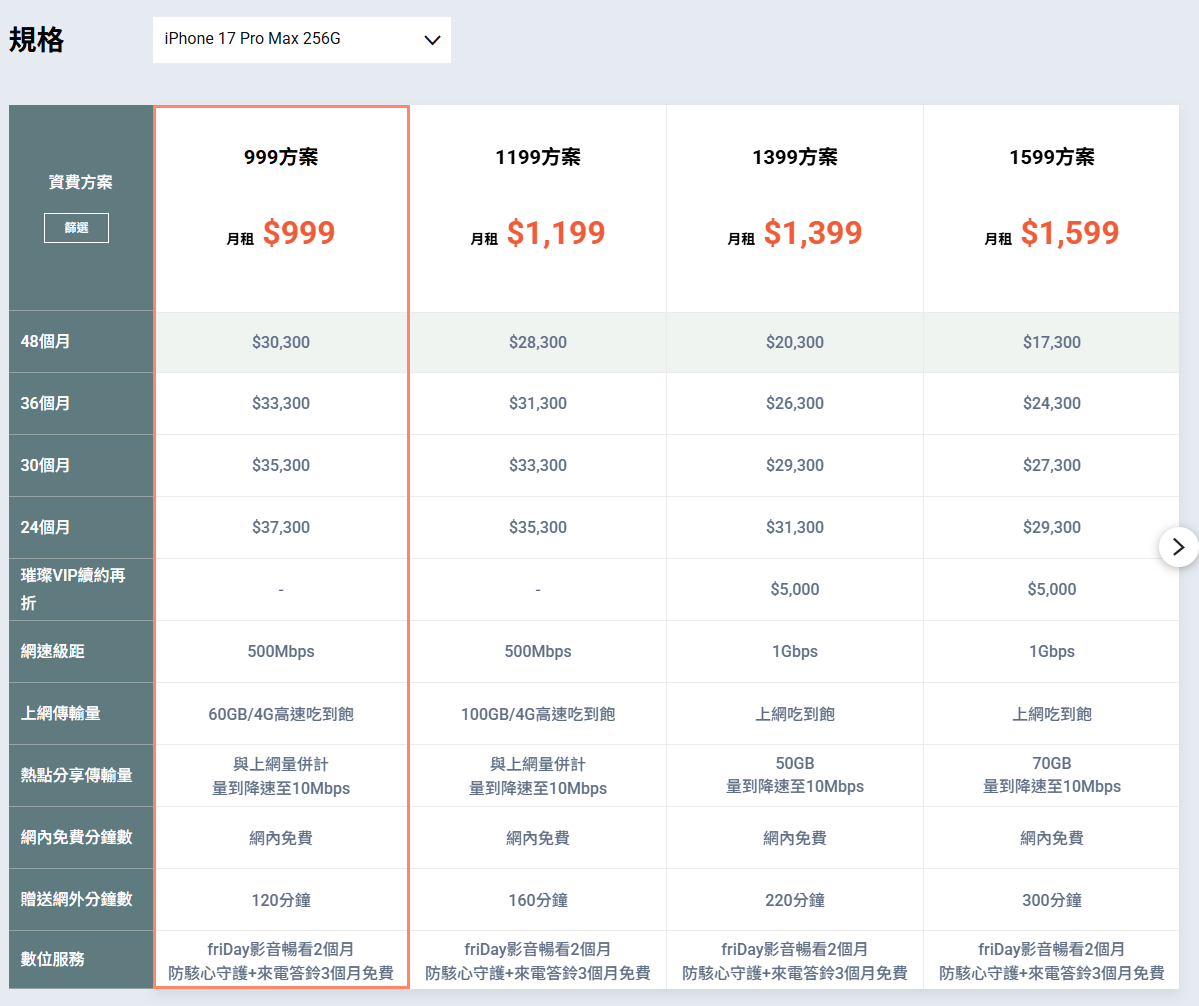
Task: Click 1Gbps in the 1399方案 column
Action: (794, 651)
